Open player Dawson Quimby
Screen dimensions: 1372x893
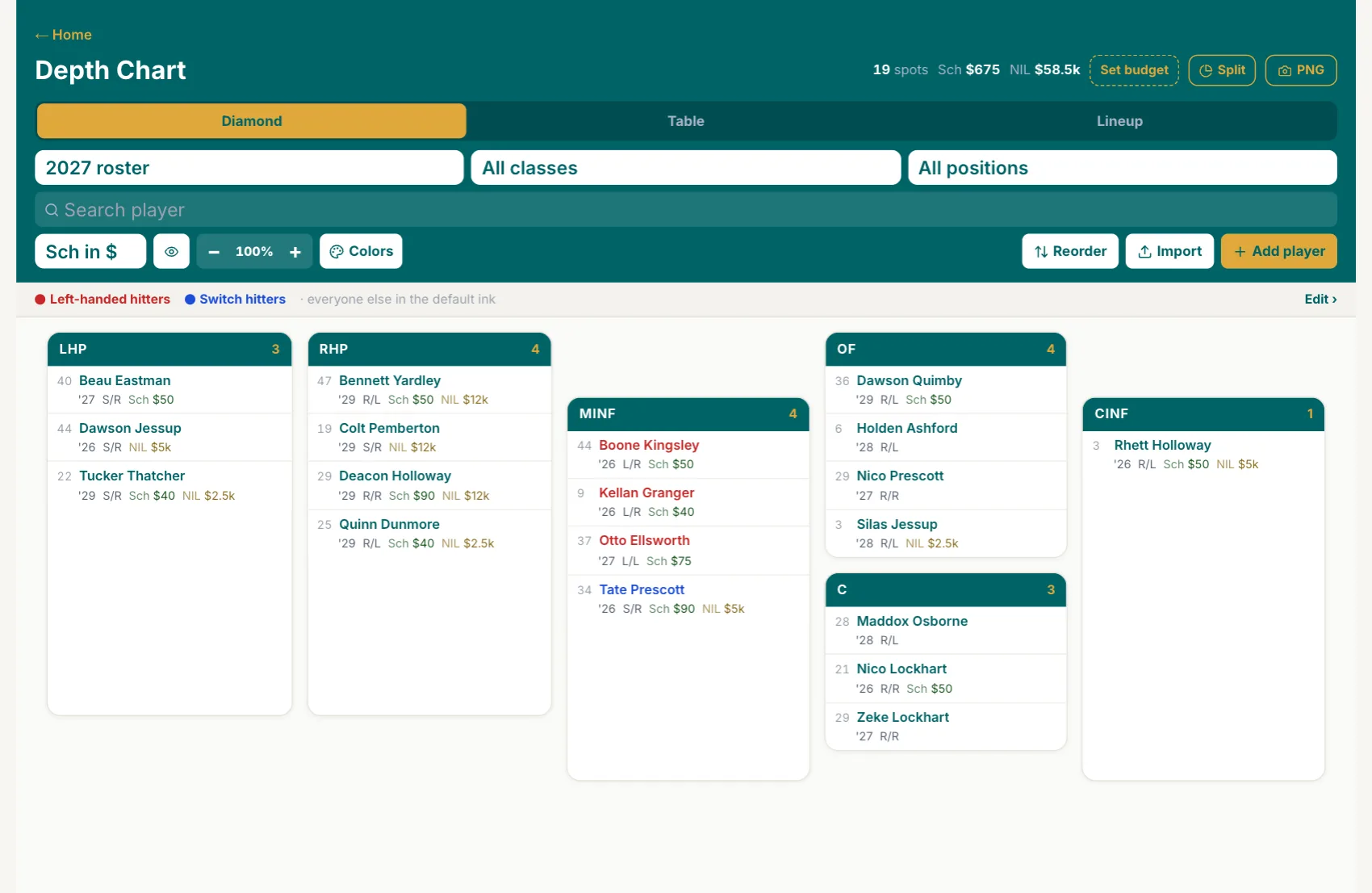point(946,390)
